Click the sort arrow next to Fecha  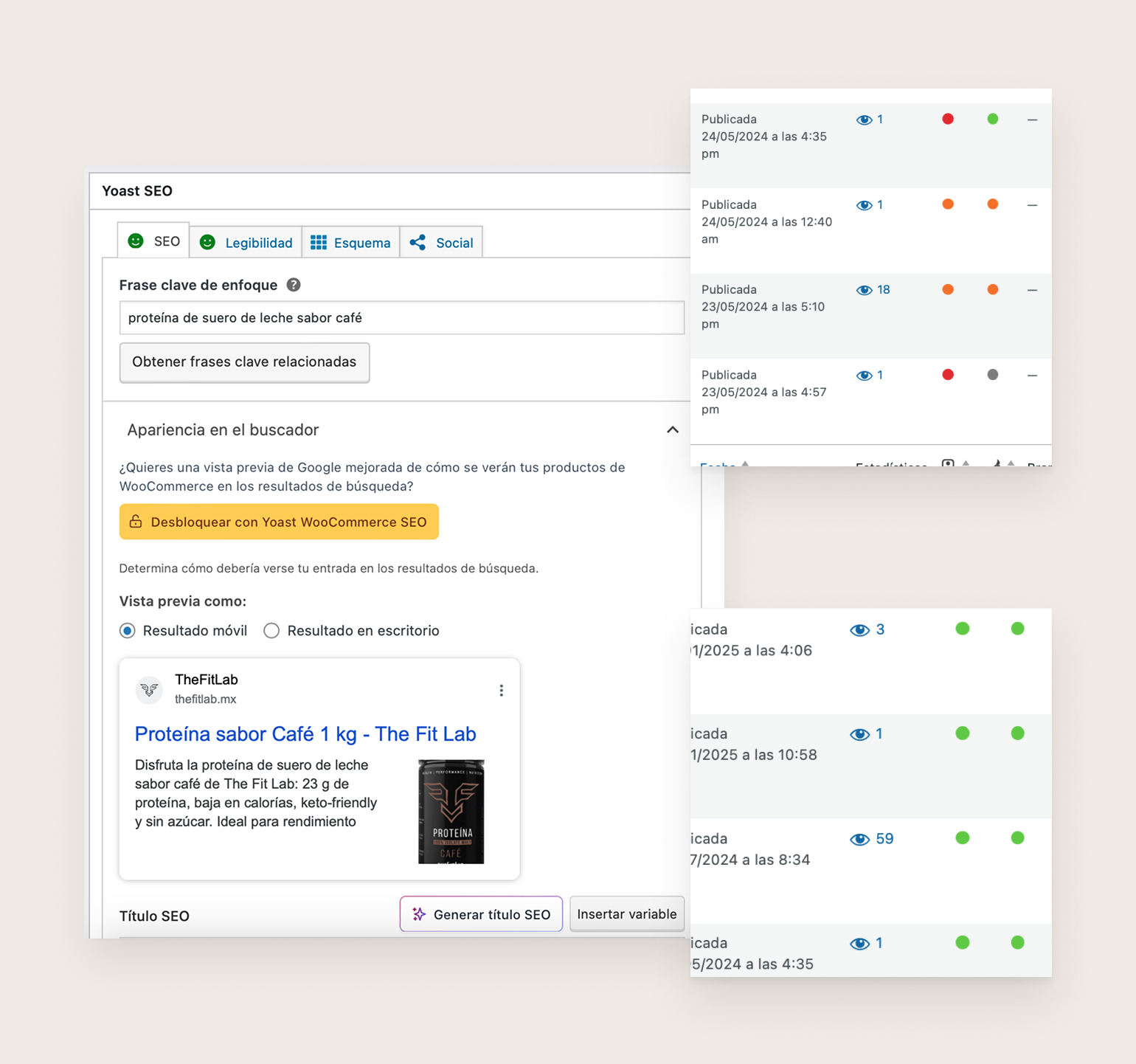tap(745, 463)
